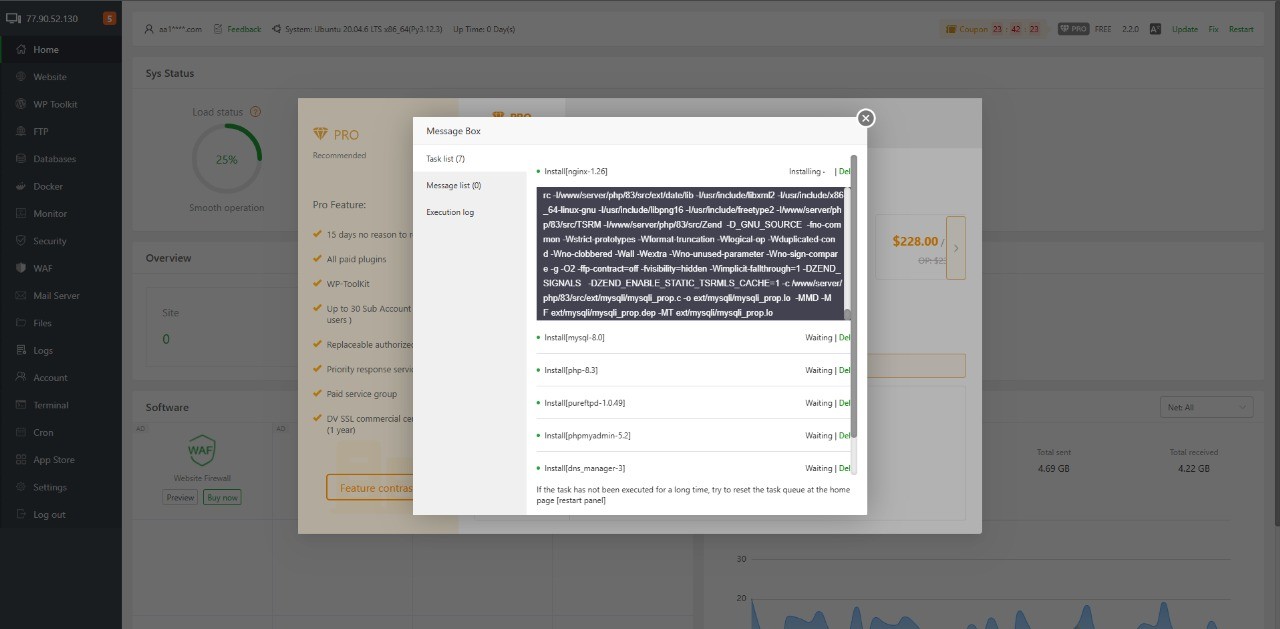Click the Total sent 4.69 GB value
The height and width of the screenshot is (629, 1280).
[x=1054, y=468]
